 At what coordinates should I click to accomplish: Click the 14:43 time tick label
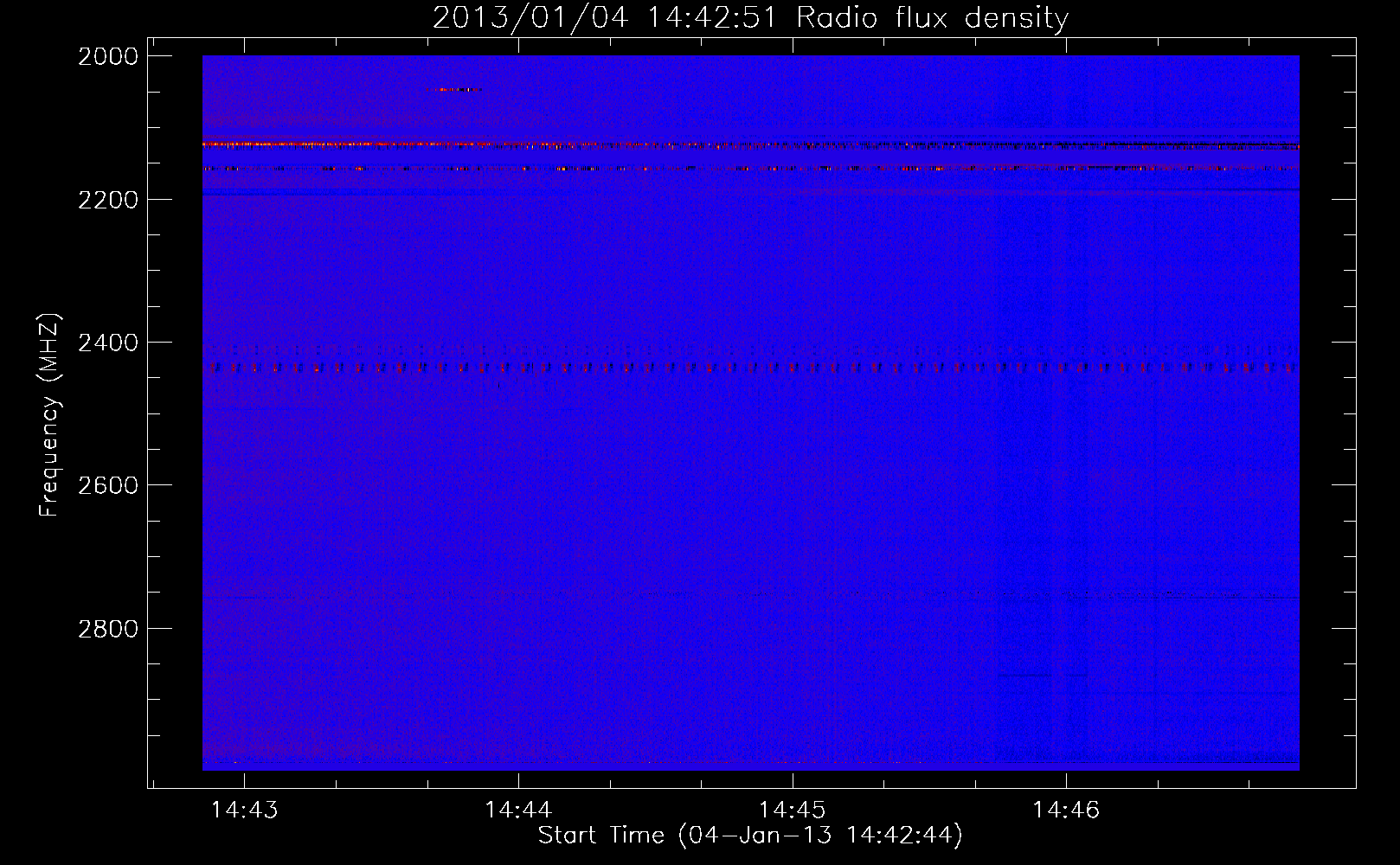(244, 810)
